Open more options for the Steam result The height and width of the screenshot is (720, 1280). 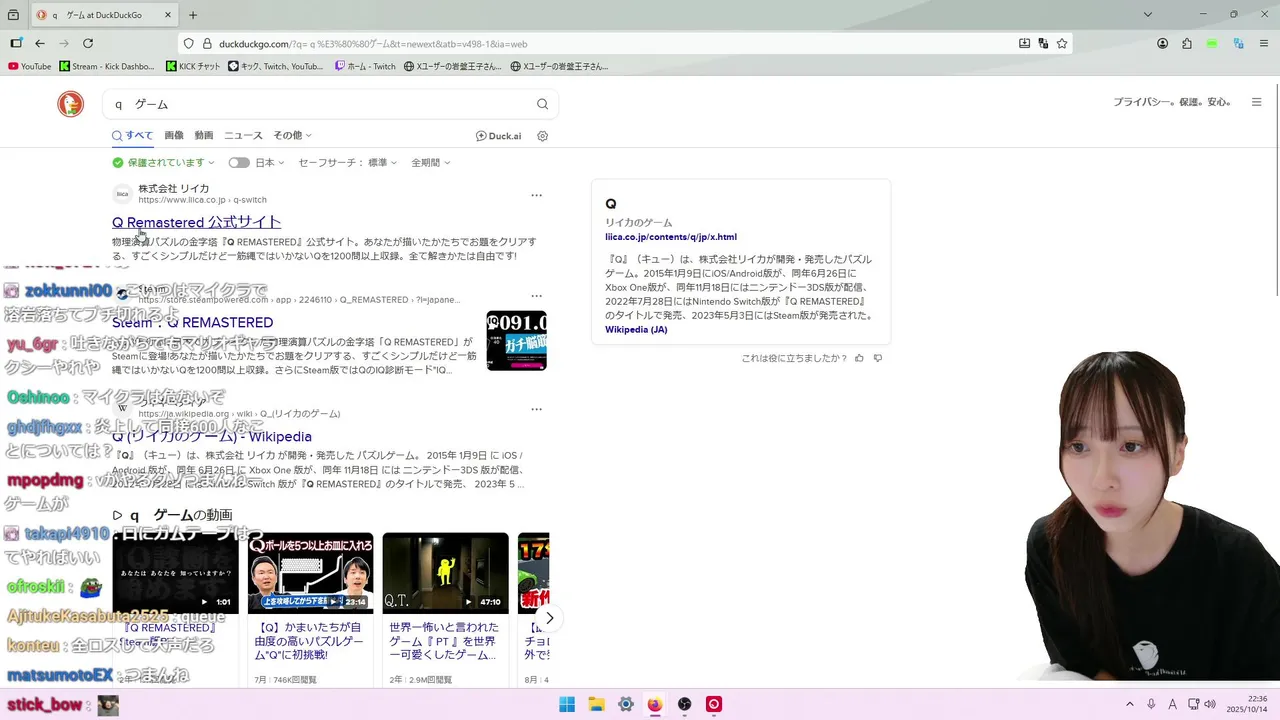[536, 296]
